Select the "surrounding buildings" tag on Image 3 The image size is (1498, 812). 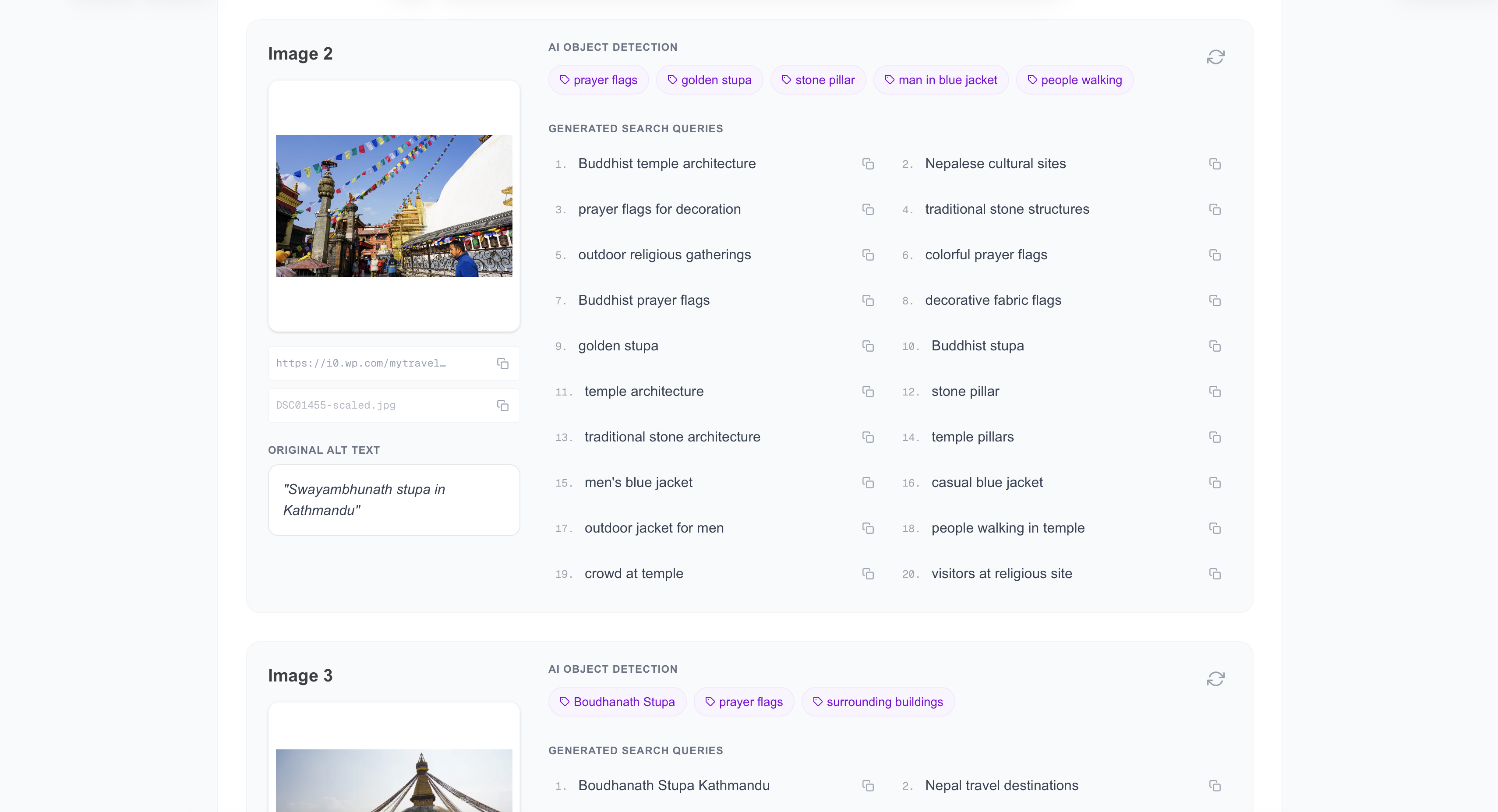click(x=877, y=702)
